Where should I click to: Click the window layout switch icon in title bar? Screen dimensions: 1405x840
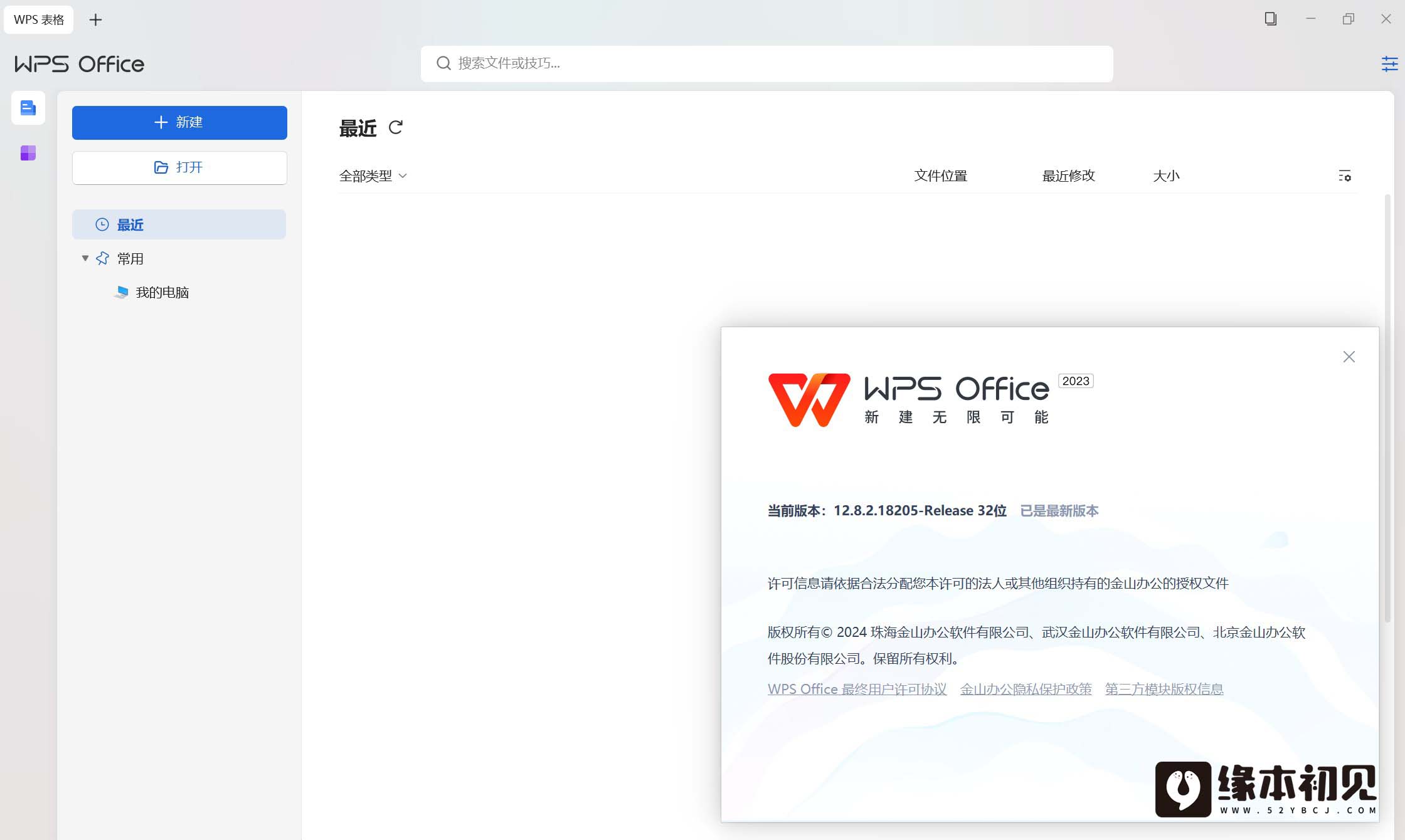[x=1271, y=19]
